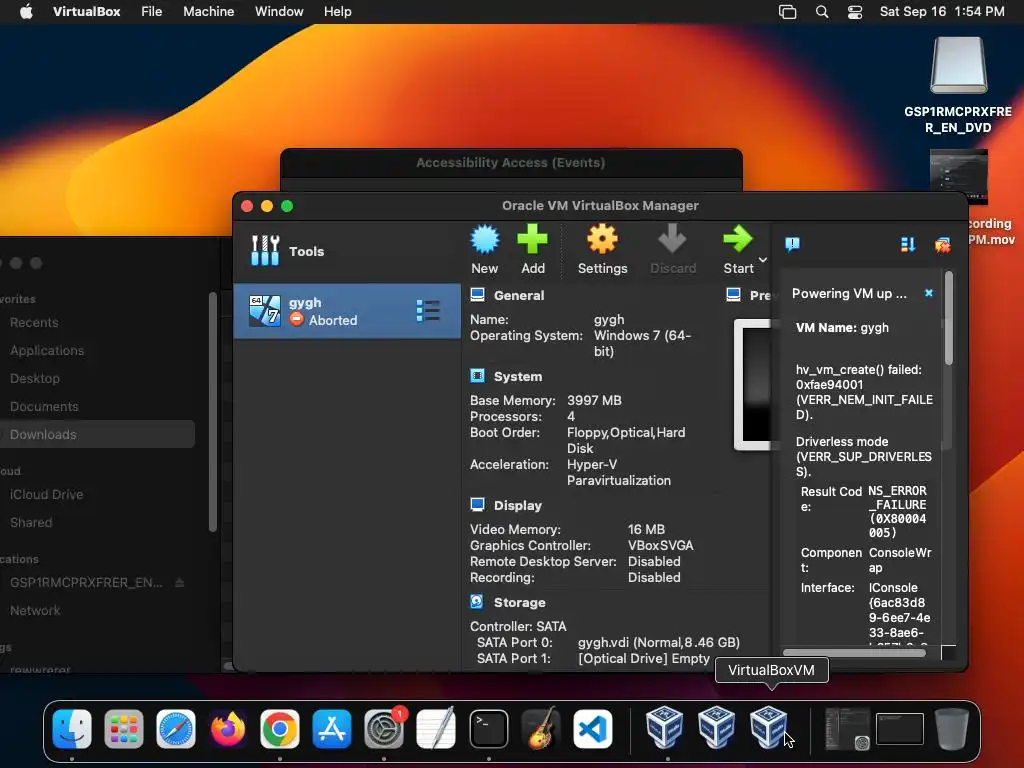Start the VM with green arrow

[x=738, y=239]
